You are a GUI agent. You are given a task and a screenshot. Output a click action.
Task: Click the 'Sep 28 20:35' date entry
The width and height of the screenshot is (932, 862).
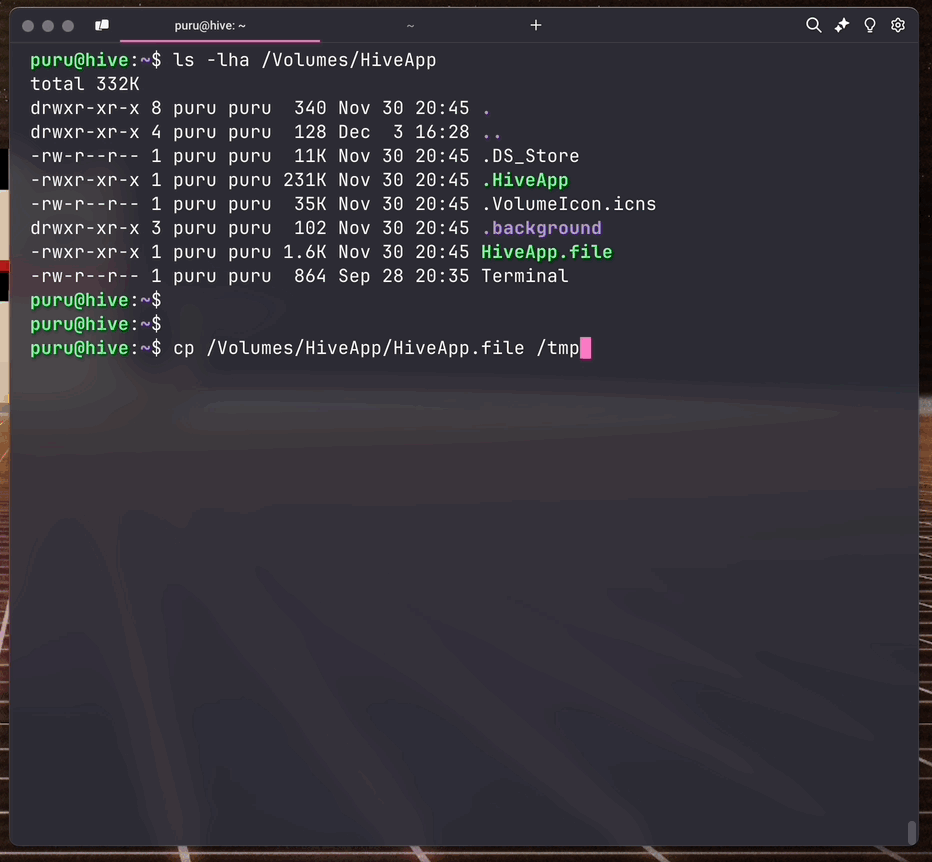404,276
